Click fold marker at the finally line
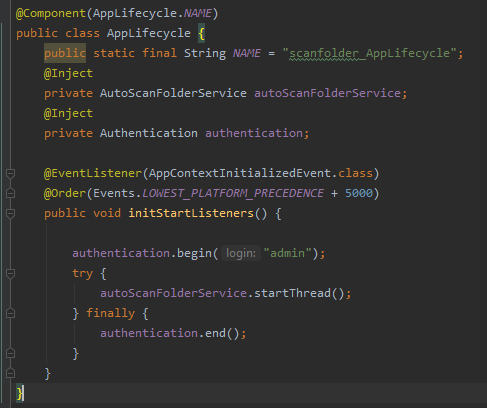Image resolution: width=487 pixels, height=408 pixels. pos(10,313)
